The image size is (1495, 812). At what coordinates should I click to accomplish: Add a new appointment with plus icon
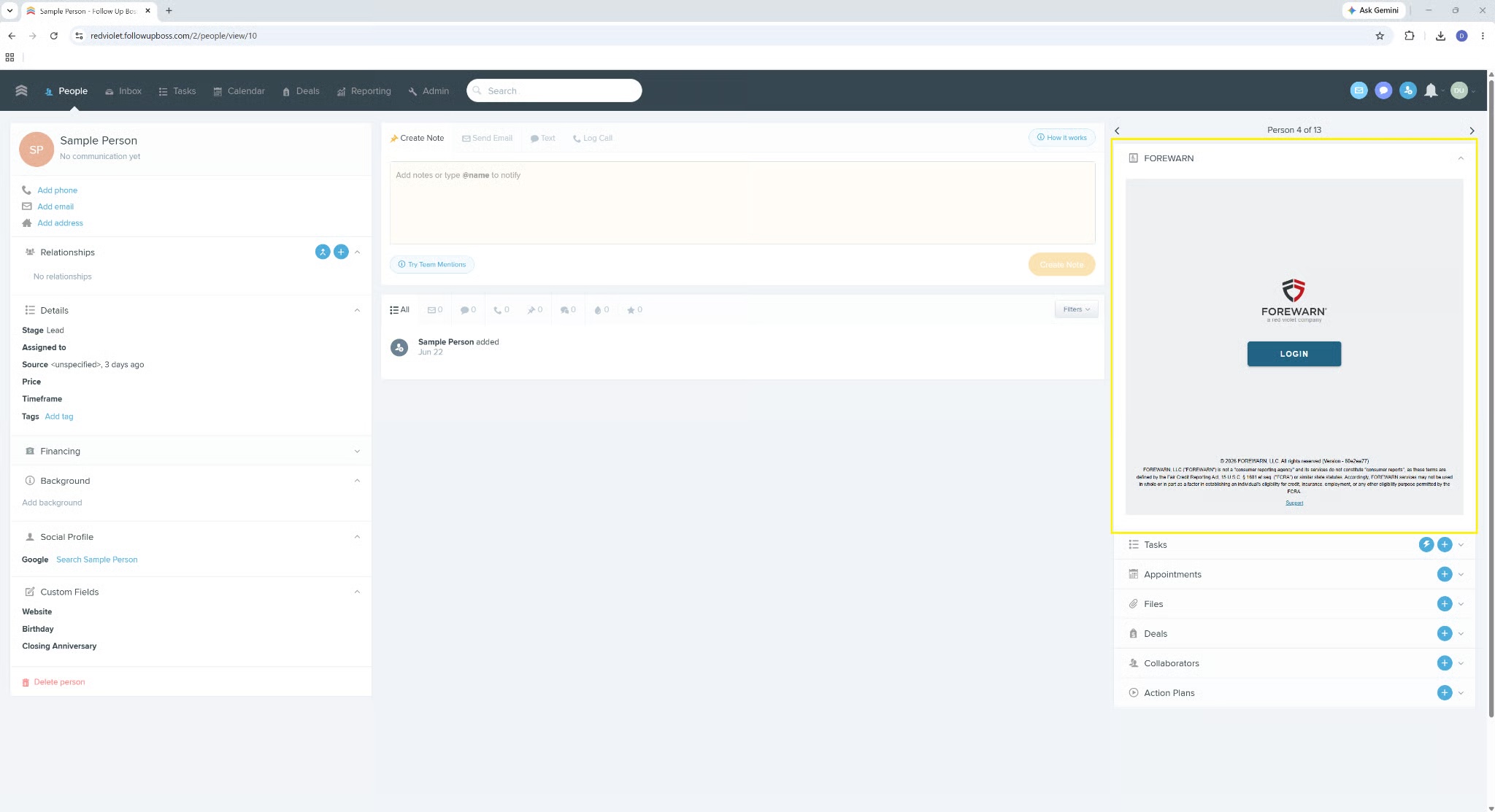[1444, 574]
